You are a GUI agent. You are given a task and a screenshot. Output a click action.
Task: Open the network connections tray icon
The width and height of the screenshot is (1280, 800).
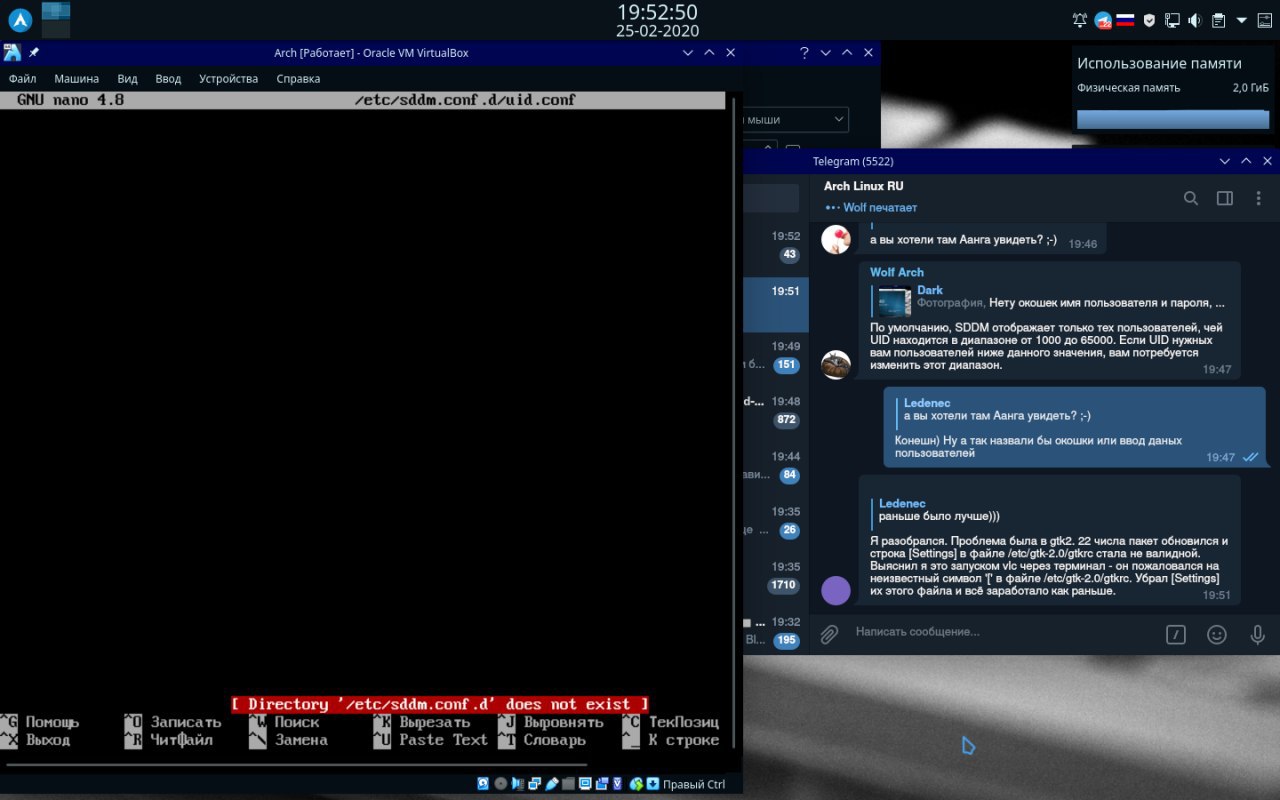pos(1172,20)
